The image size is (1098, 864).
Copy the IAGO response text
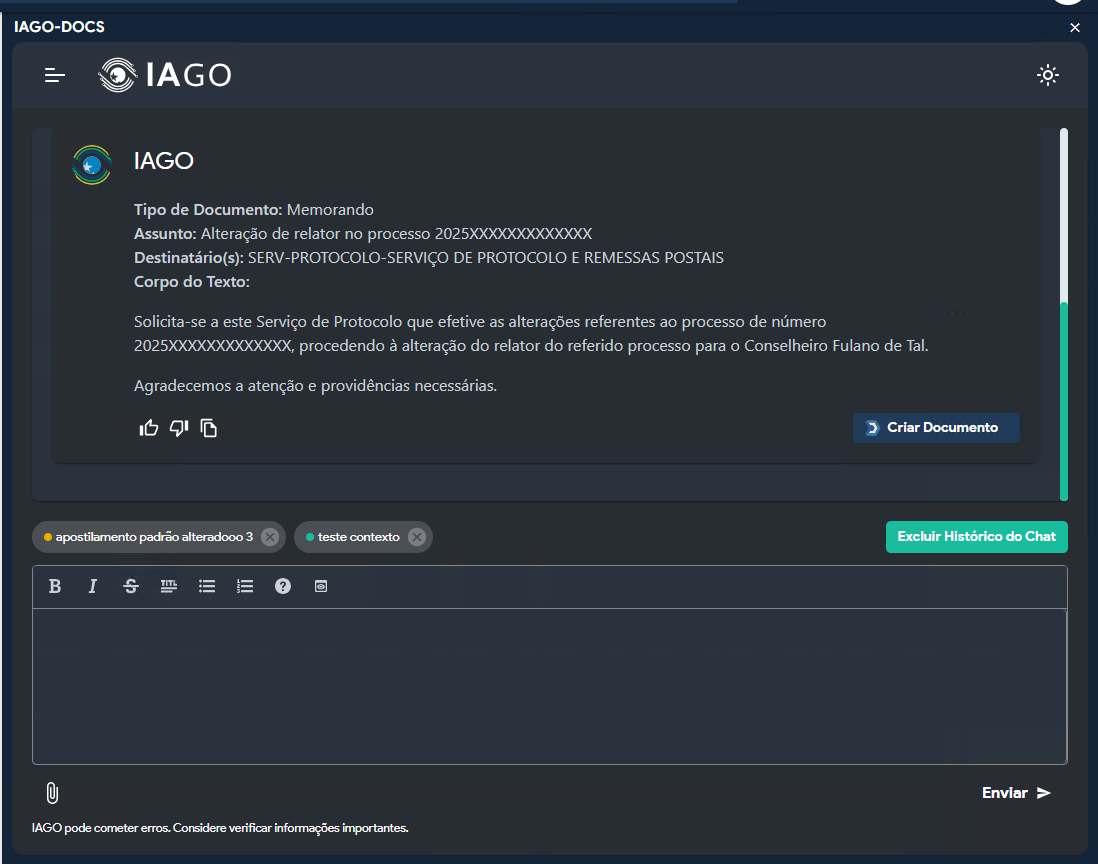[x=209, y=428]
